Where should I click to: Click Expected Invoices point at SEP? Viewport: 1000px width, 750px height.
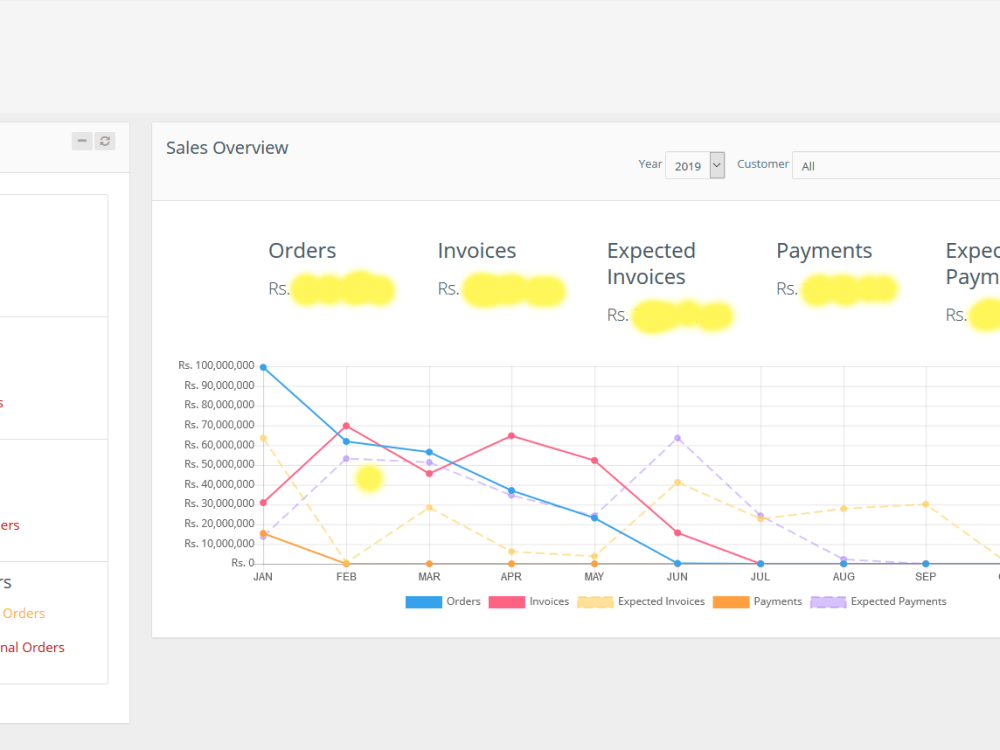pyautogui.click(x=926, y=504)
